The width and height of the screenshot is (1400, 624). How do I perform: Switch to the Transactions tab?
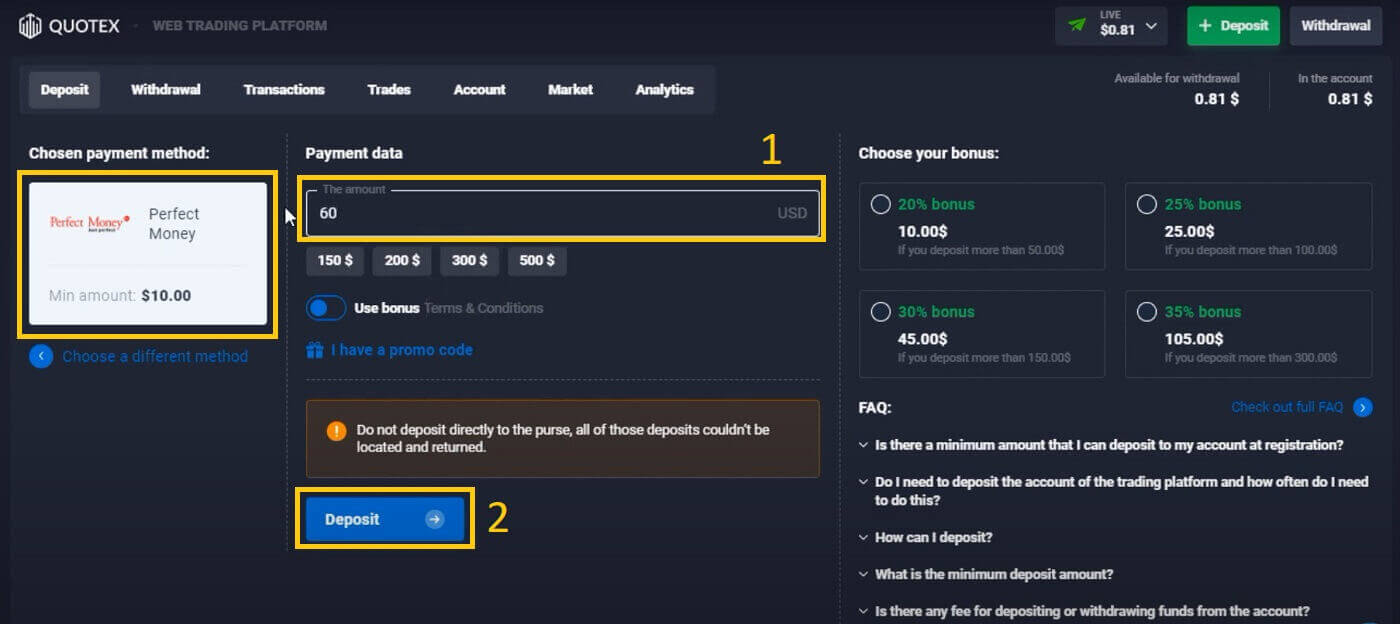284,89
